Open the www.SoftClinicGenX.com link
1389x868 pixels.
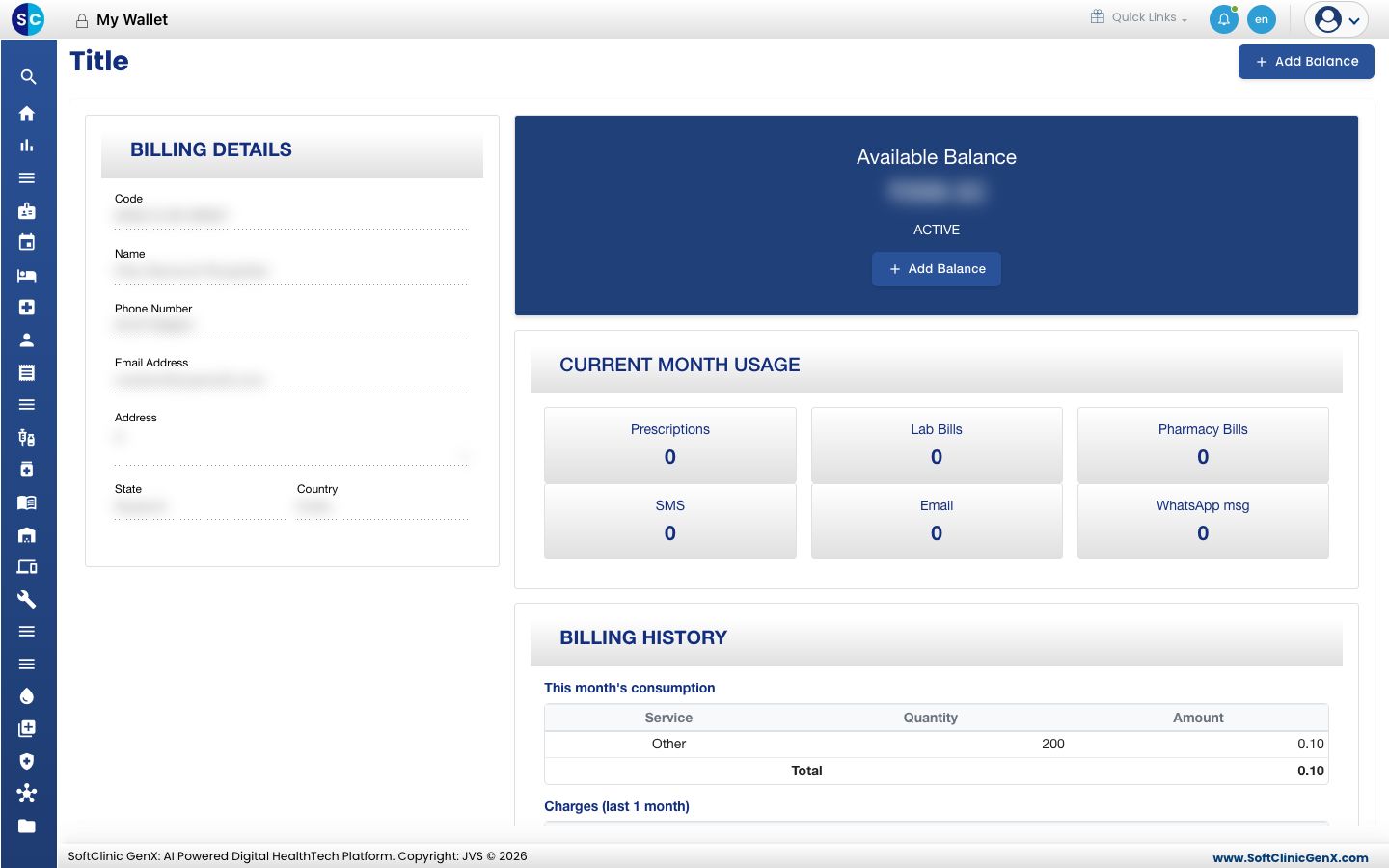(x=1290, y=857)
